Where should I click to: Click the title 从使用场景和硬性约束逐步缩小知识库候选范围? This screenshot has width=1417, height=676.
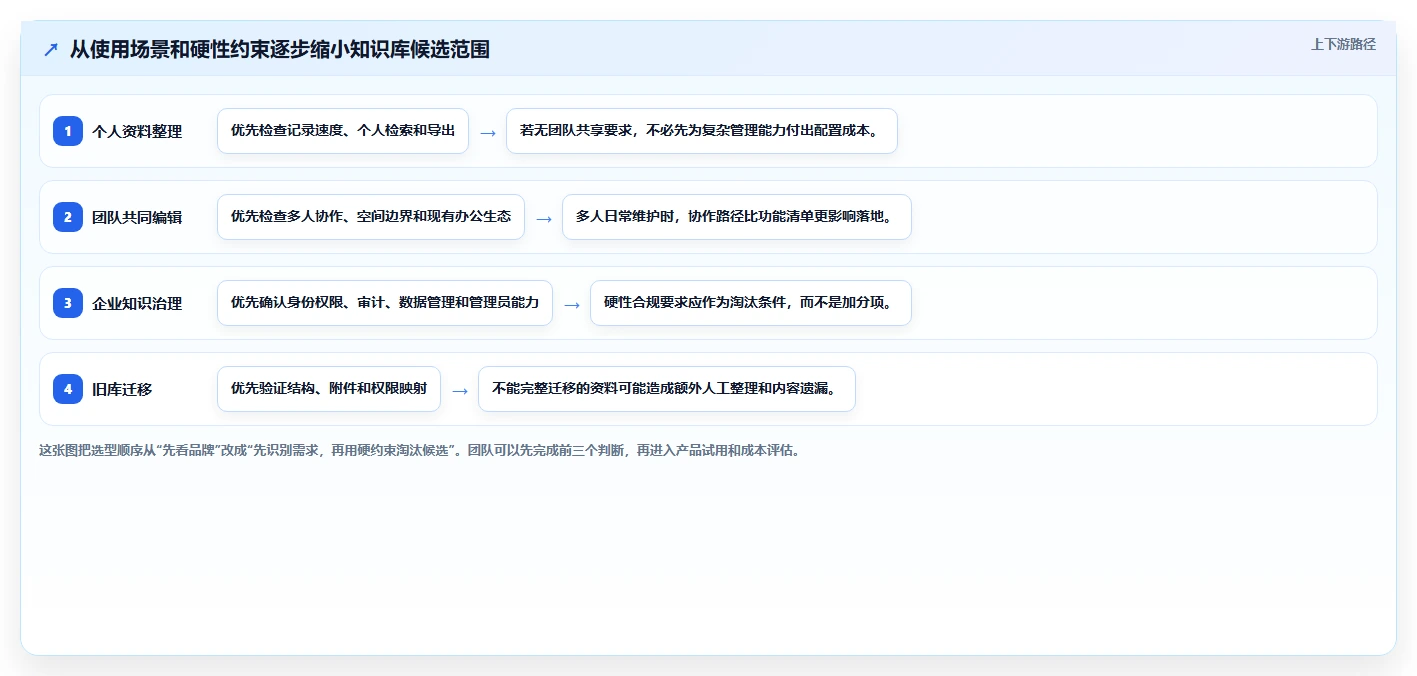coord(280,49)
